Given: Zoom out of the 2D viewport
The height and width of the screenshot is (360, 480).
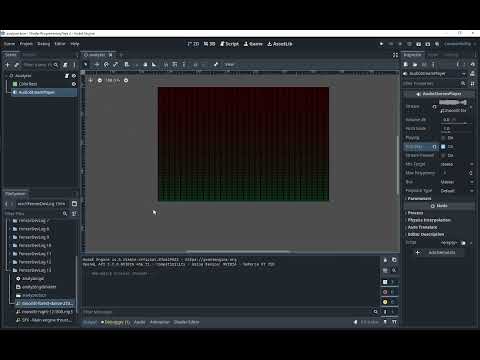Looking at the screenshot, I should pyautogui.click(x=100, y=80).
